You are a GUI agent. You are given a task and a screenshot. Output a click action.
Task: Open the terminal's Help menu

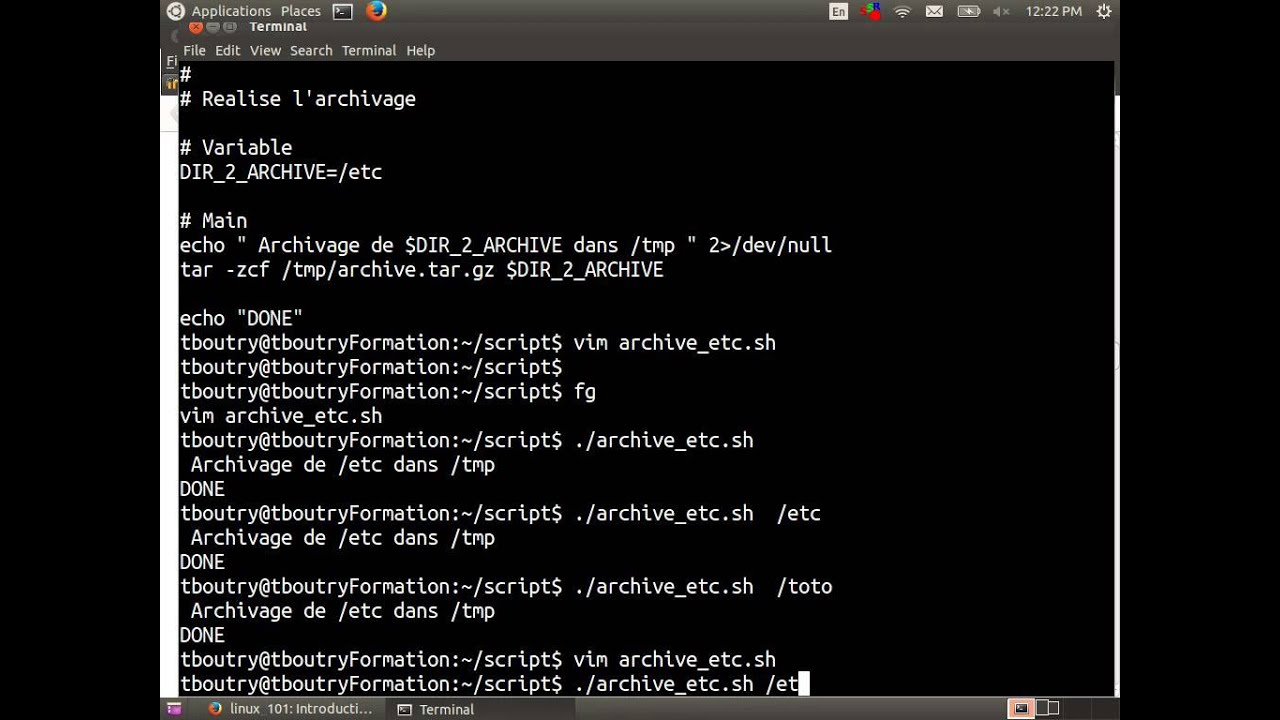420,50
